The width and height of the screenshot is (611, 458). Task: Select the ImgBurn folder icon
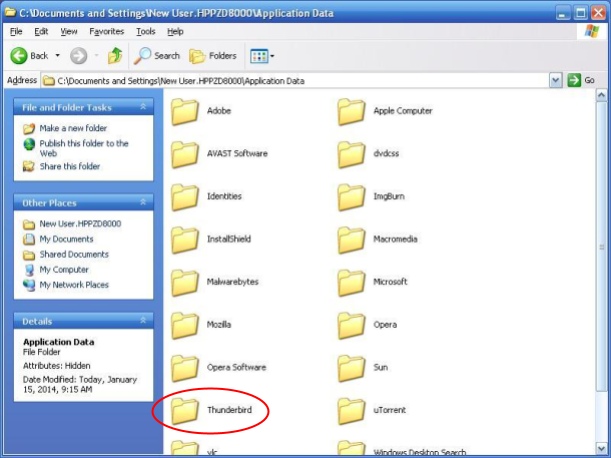[351, 196]
